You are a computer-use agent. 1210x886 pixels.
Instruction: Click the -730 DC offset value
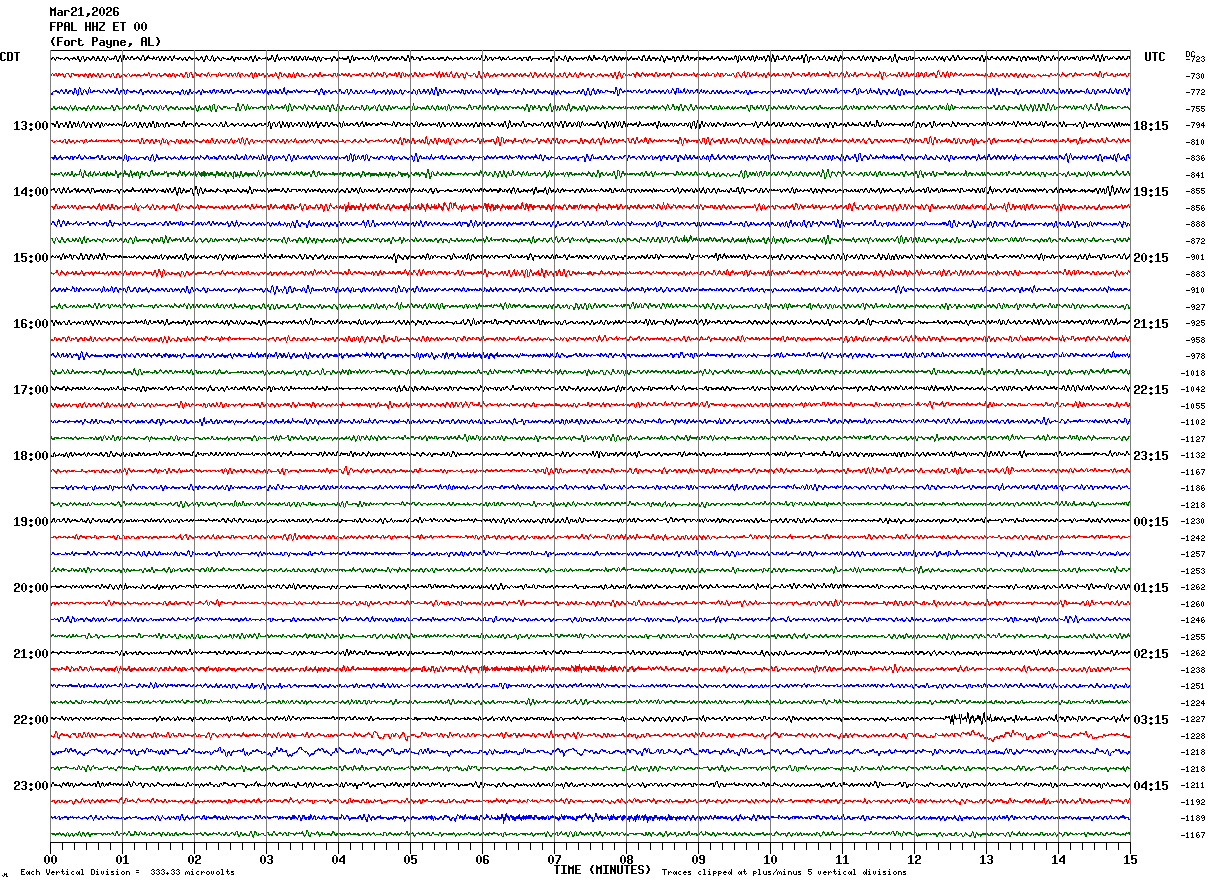coord(1194,76)
